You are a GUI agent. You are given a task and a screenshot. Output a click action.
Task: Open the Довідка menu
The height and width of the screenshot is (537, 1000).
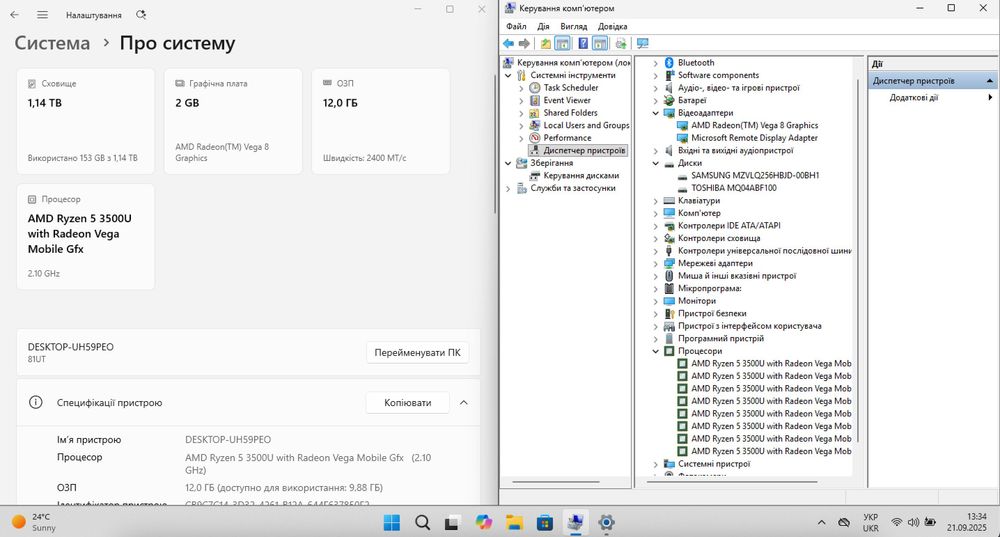pos(612,26)
